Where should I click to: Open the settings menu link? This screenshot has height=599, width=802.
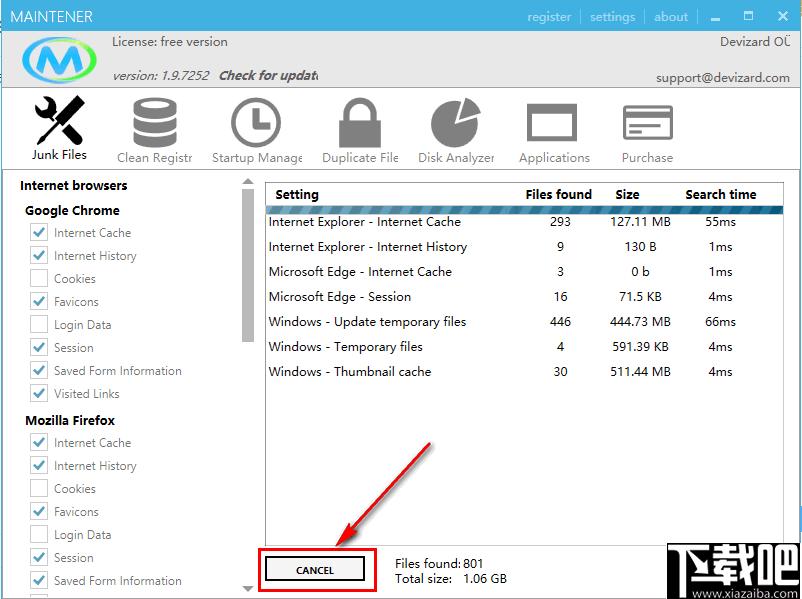[612, 17]
